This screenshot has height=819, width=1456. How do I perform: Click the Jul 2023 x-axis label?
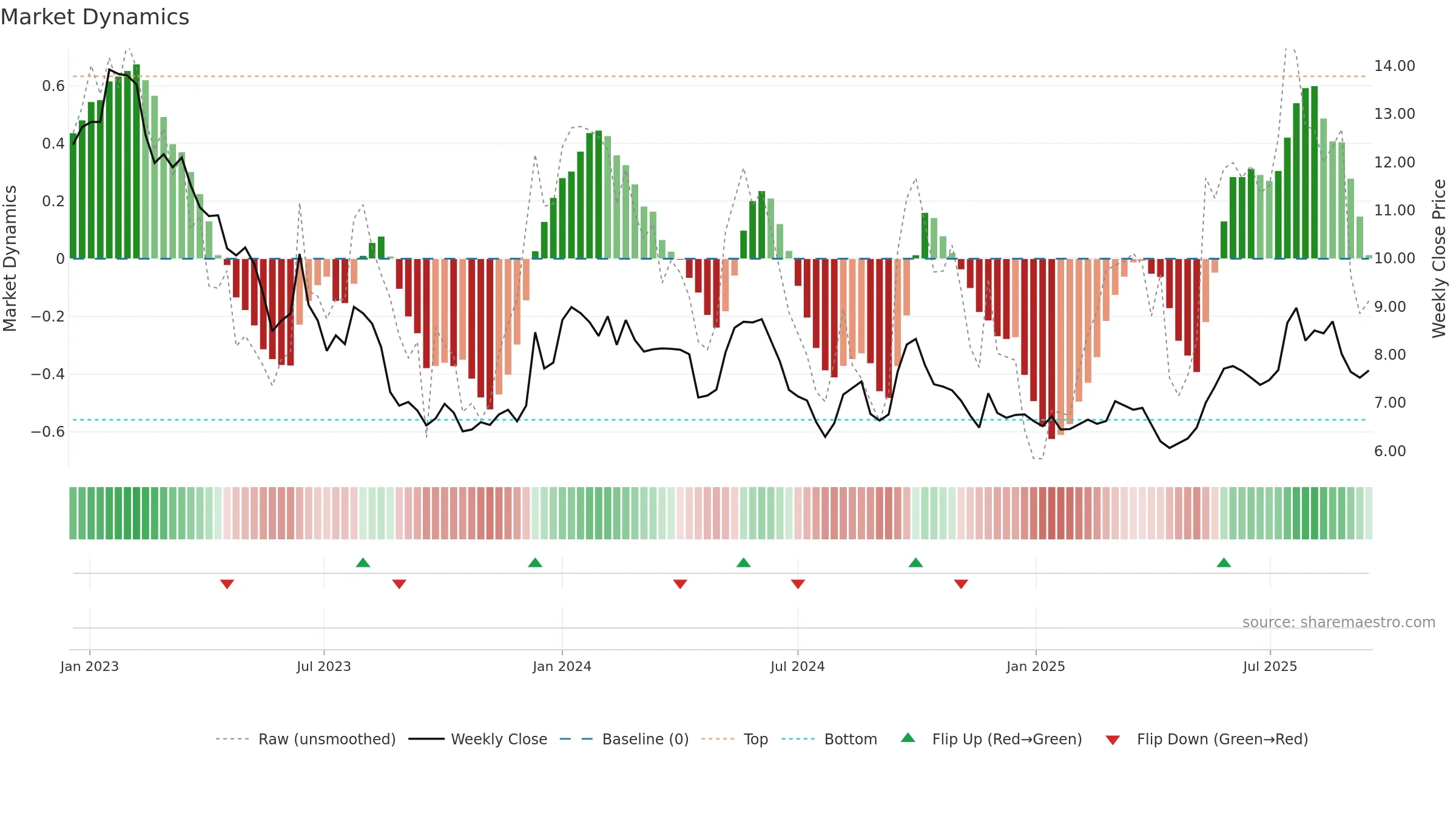[324, 666]
